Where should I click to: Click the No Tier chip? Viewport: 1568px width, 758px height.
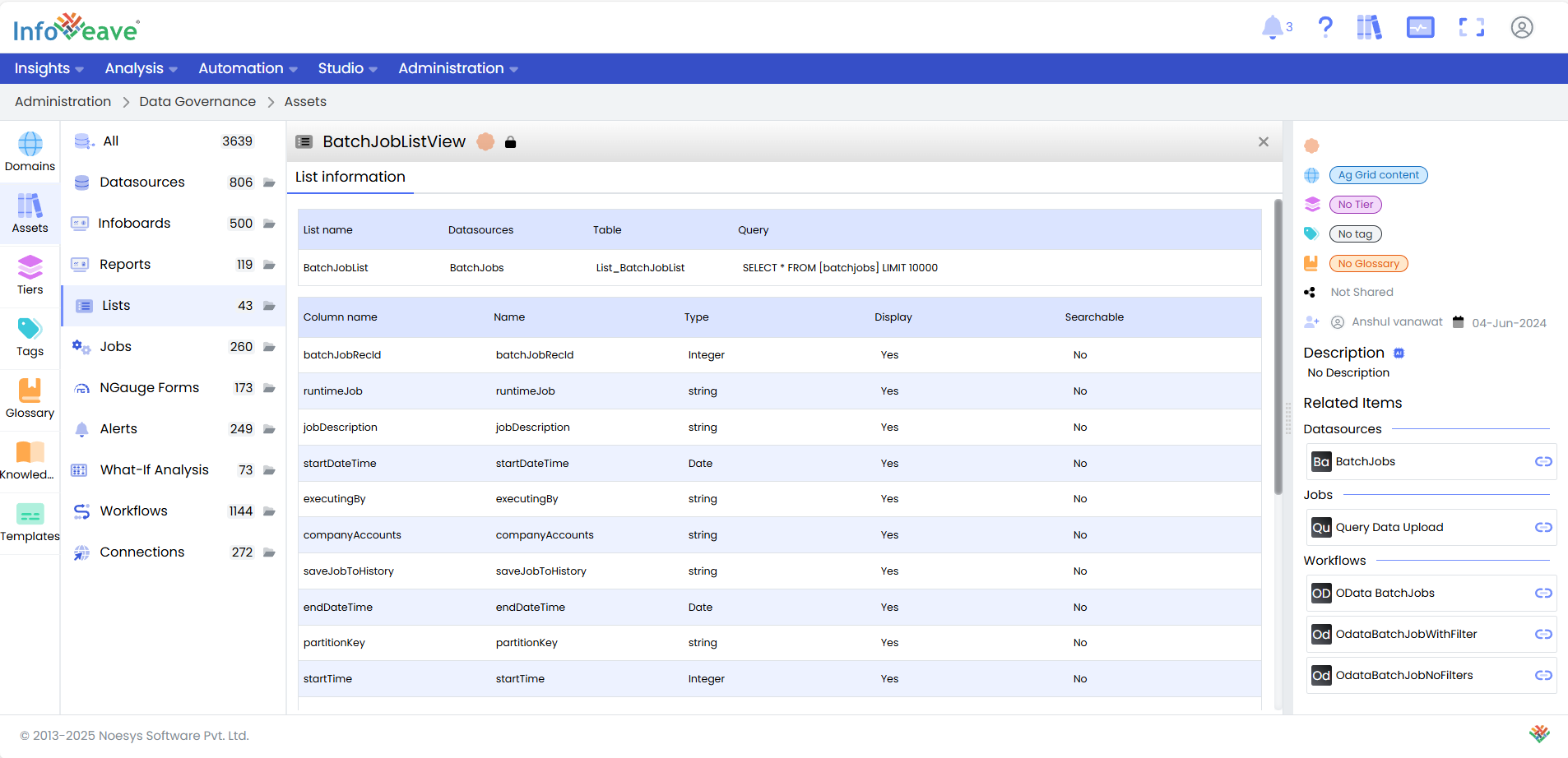click(1355, 205)
